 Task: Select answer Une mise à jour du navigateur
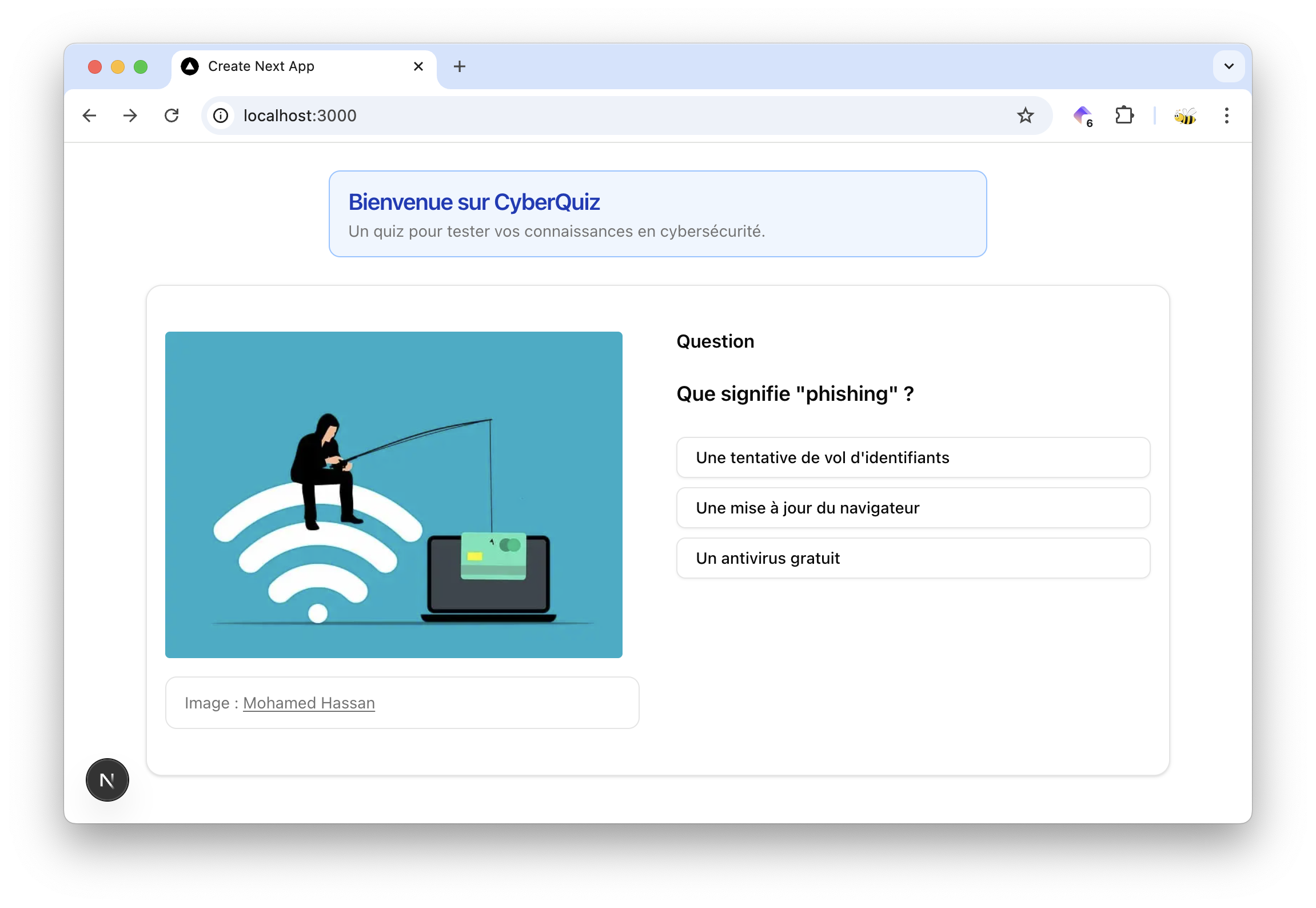tap(912, 508)
